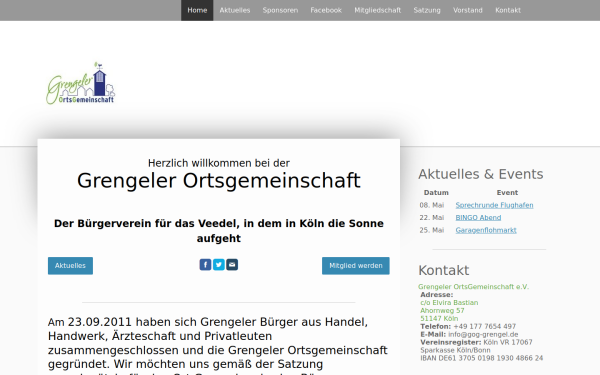Open the Home menu item
The height and width of the screenshot is (375, 600).
click(x=197, y=10)
